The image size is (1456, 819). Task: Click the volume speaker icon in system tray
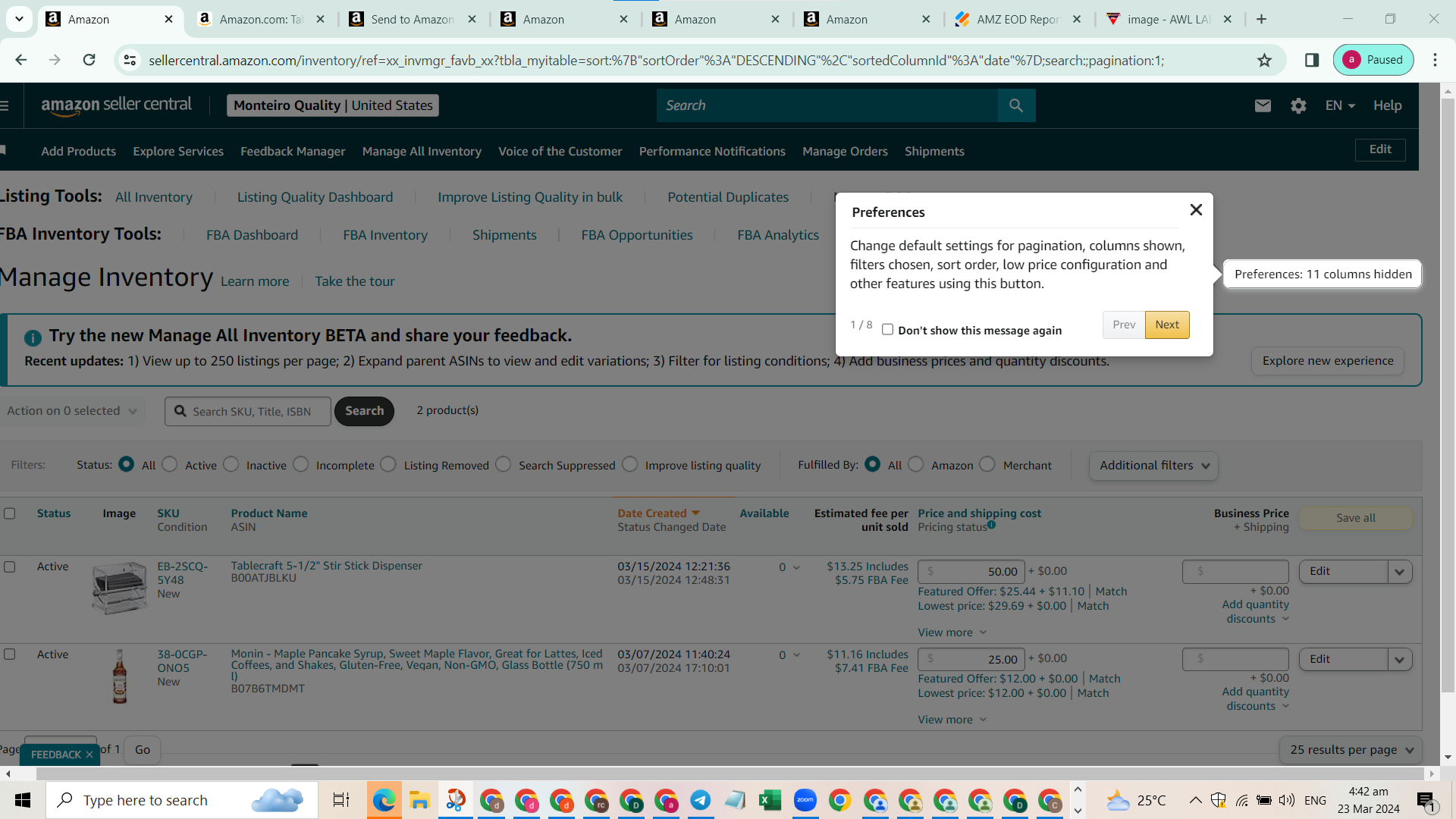(1286, 800)
